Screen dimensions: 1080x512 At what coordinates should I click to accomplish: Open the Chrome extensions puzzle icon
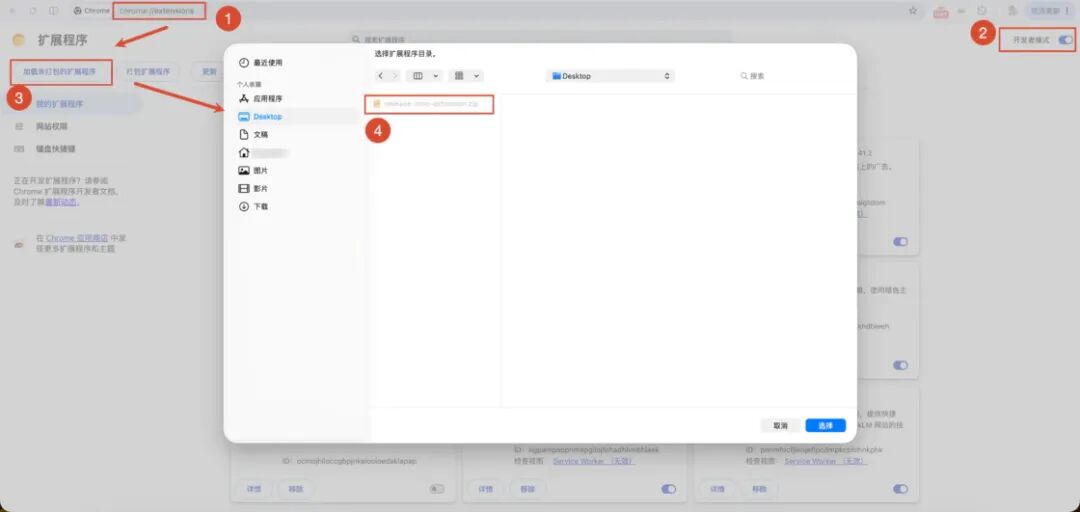tap(1012, 11)
